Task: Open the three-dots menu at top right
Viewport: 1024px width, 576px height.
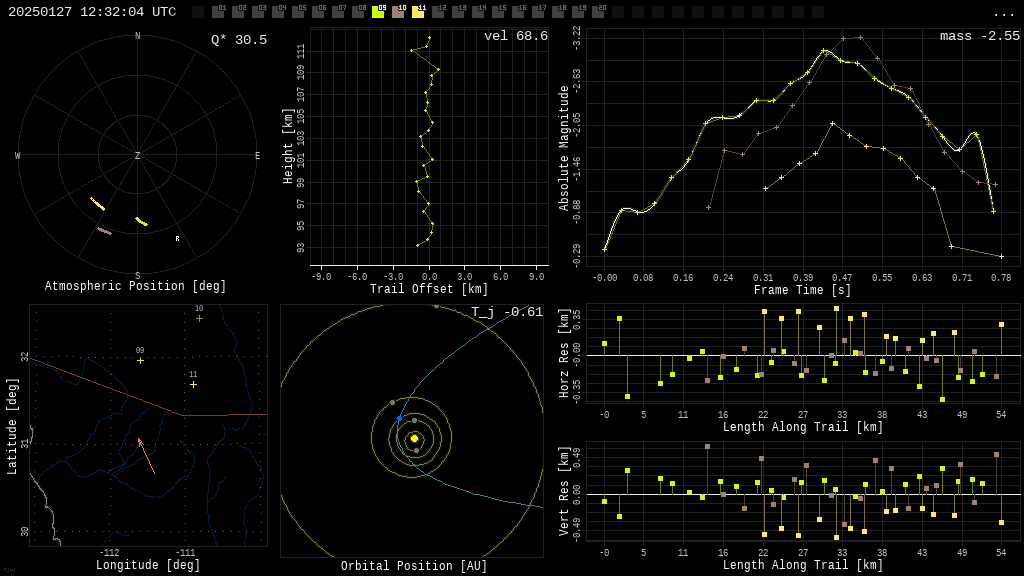Action: tap(1003, 13)
